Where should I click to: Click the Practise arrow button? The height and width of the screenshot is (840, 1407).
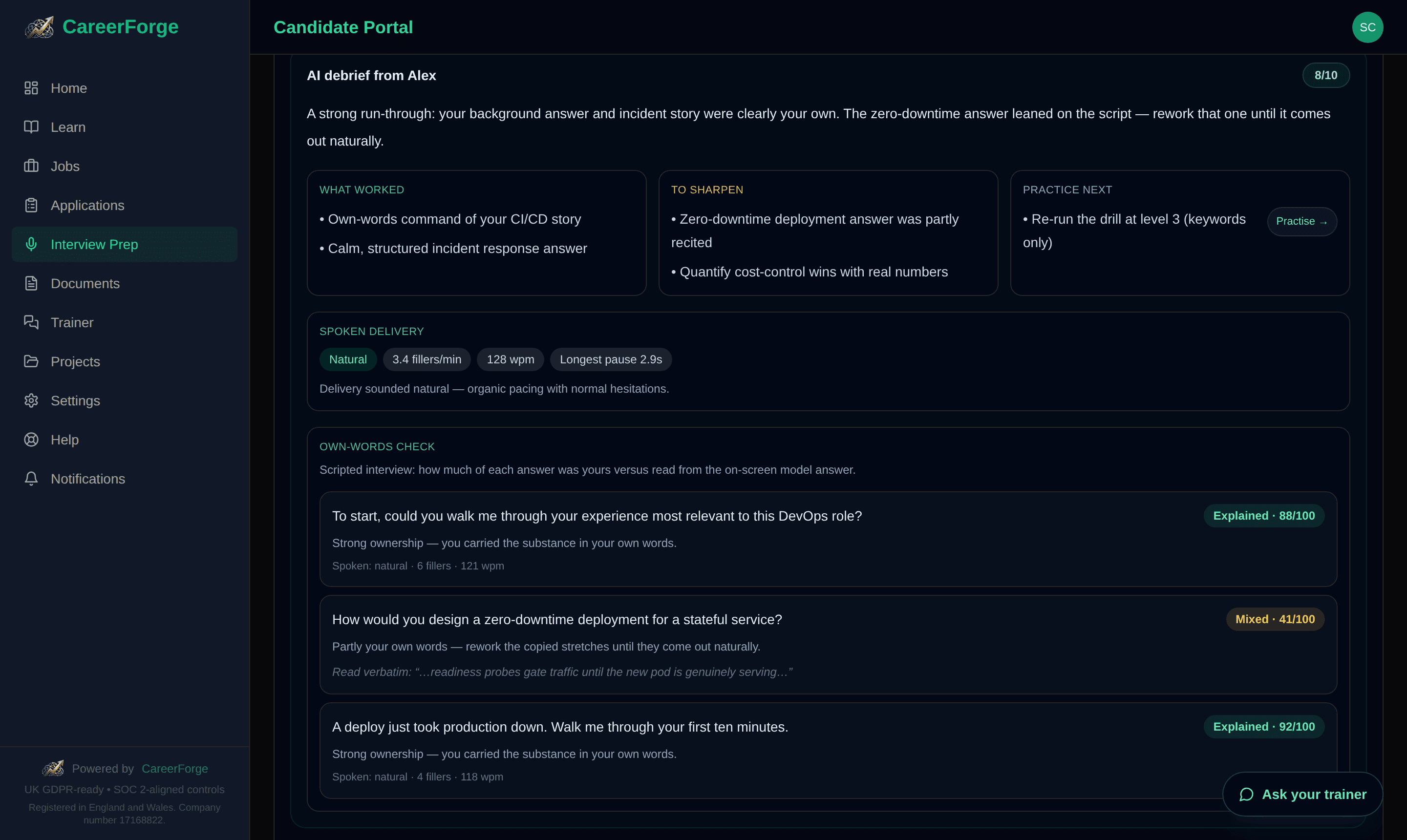point(1301,221)
